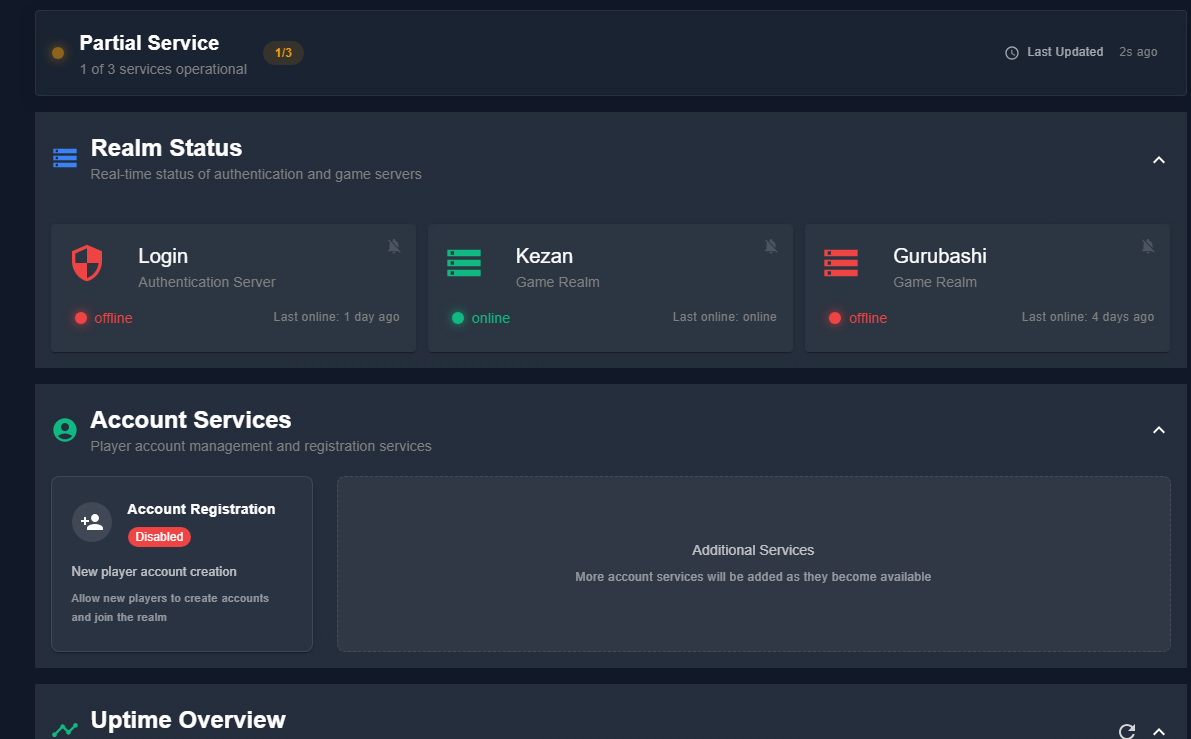Click the 'Additional Services' label
Image resolution: width=1191 pixels, height=739 pixels.
[753, 550]
